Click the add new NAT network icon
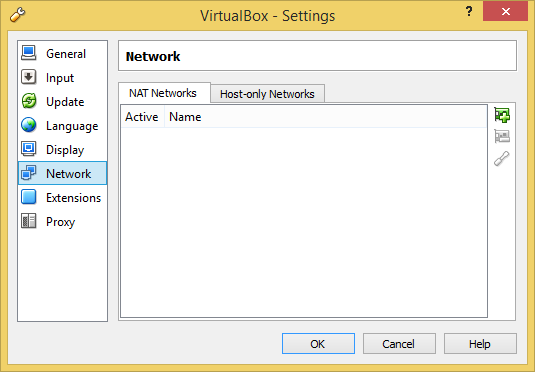The width and height of the screenshot is (535, 372). click(x=502, y=115)
